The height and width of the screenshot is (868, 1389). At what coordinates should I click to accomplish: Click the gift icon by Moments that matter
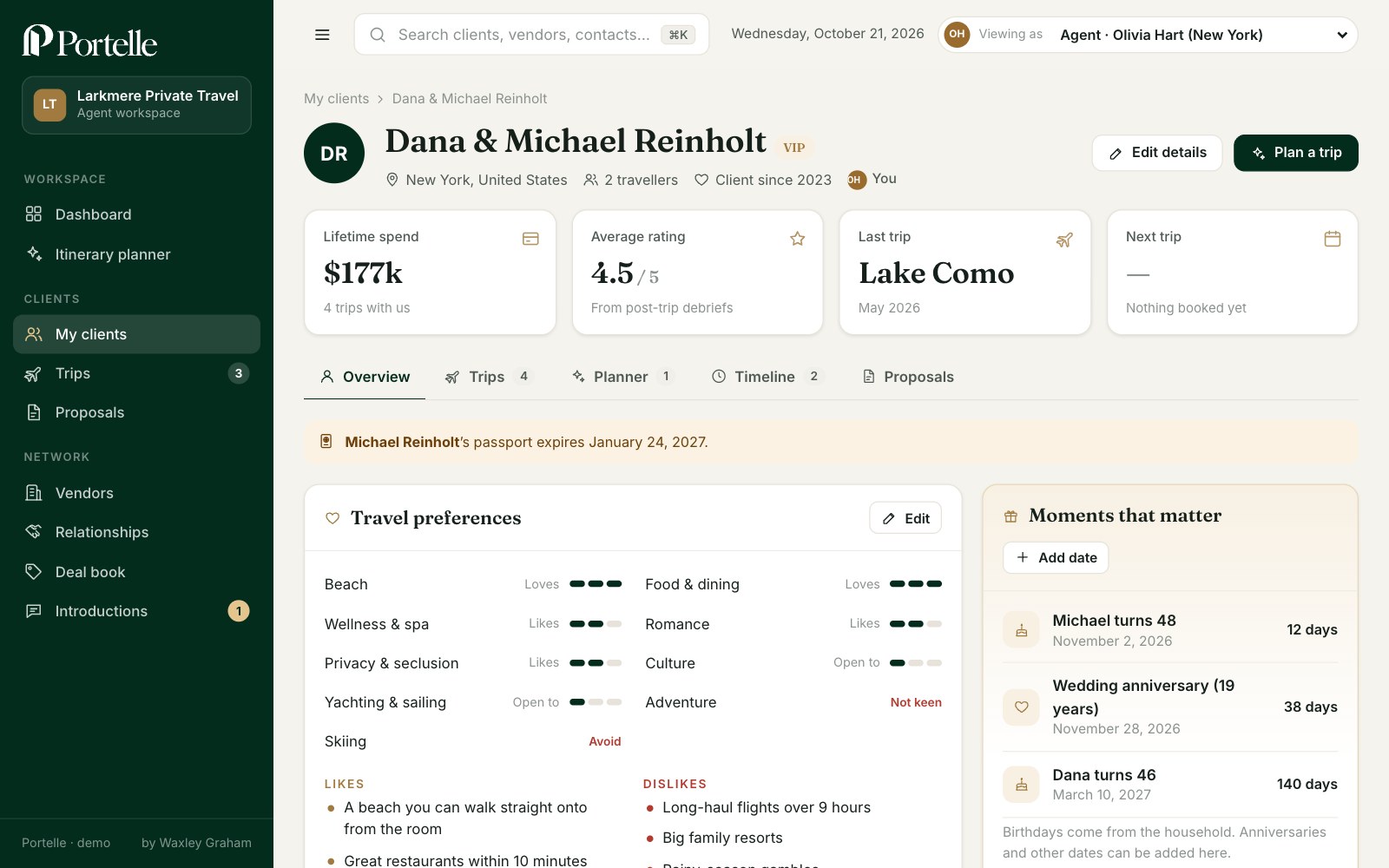point(1010,516)
